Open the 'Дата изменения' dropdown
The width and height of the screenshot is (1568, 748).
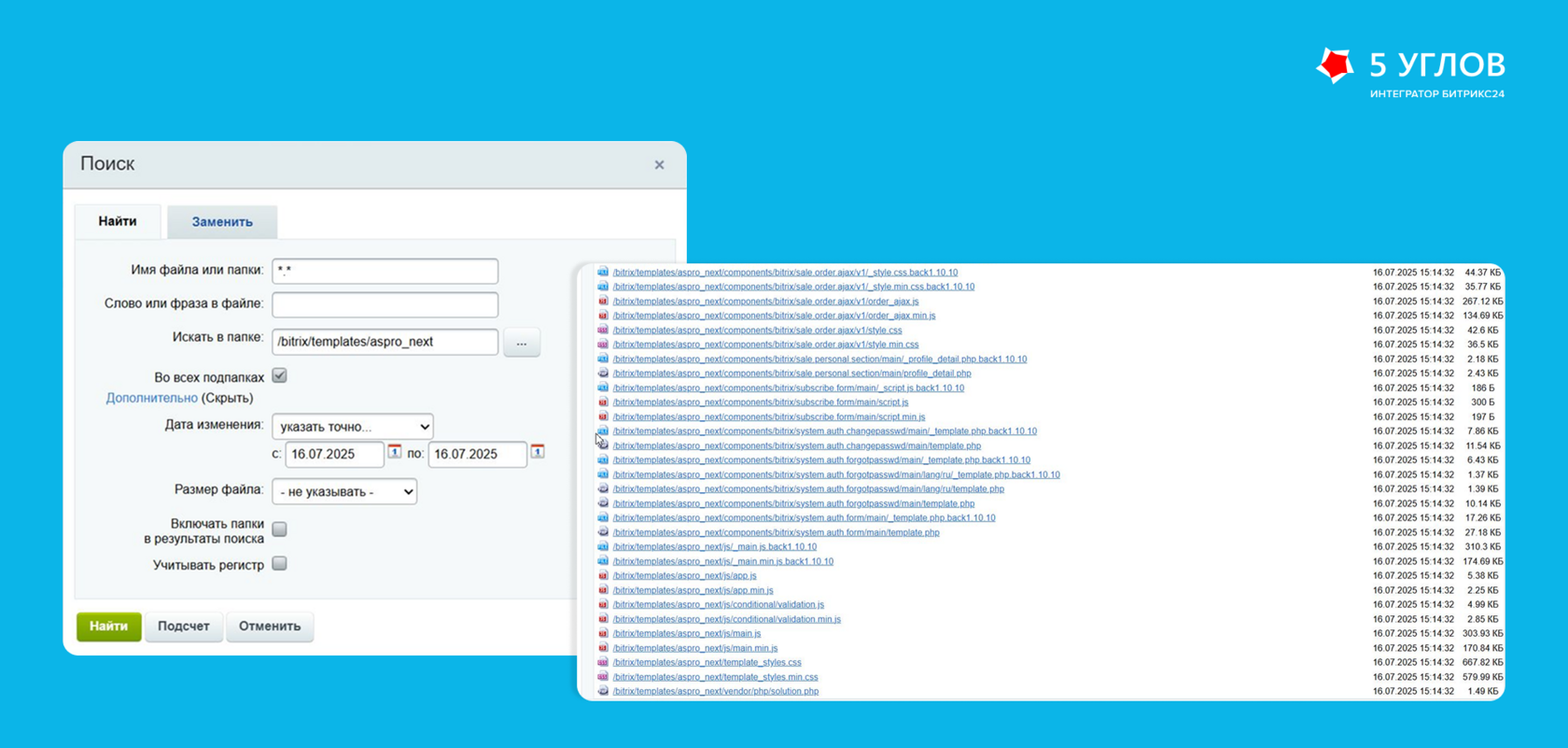pos(353,427)
